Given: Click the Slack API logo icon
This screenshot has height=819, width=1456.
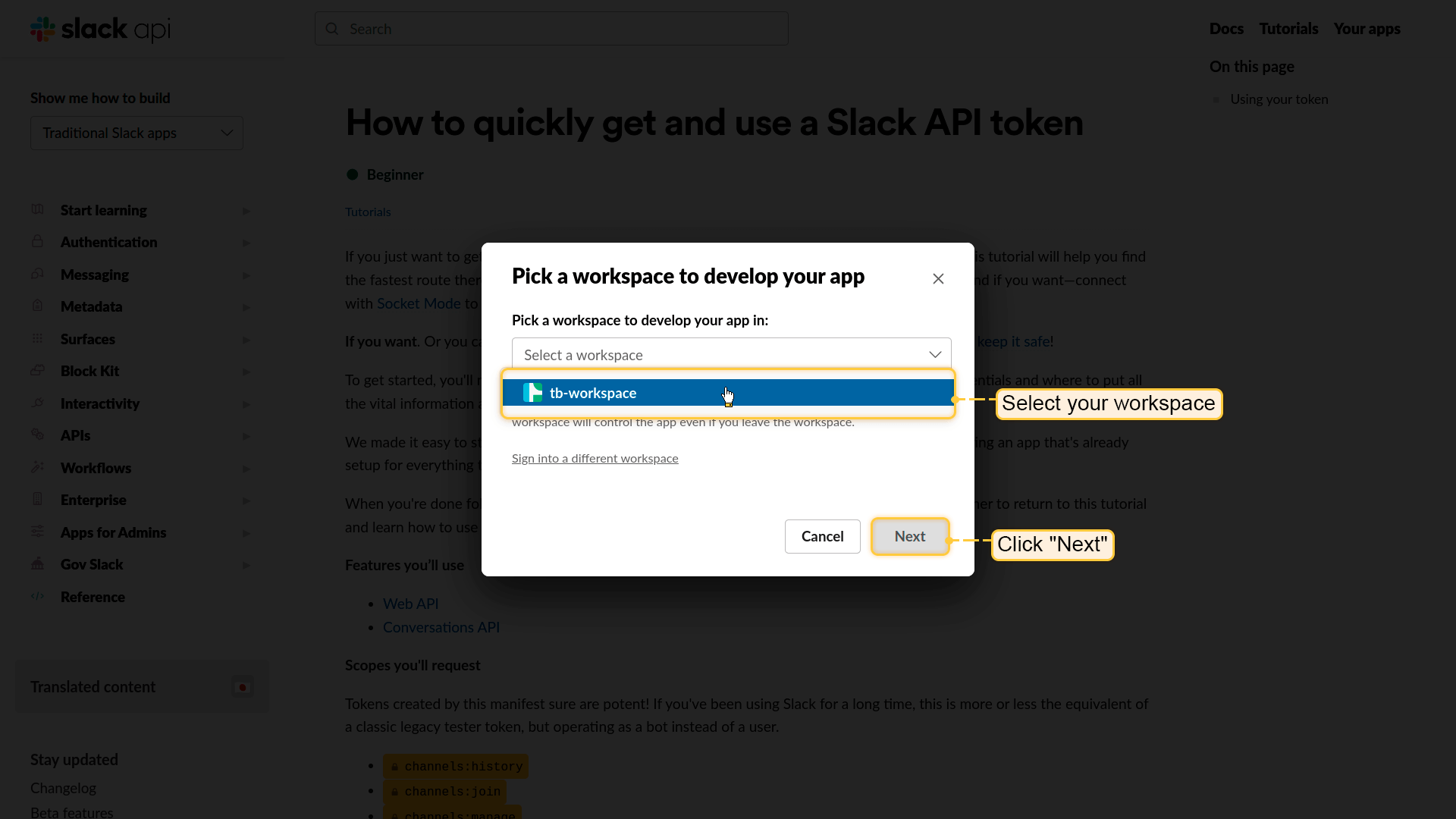Looking at the screenshot, I should coord(42,29).
